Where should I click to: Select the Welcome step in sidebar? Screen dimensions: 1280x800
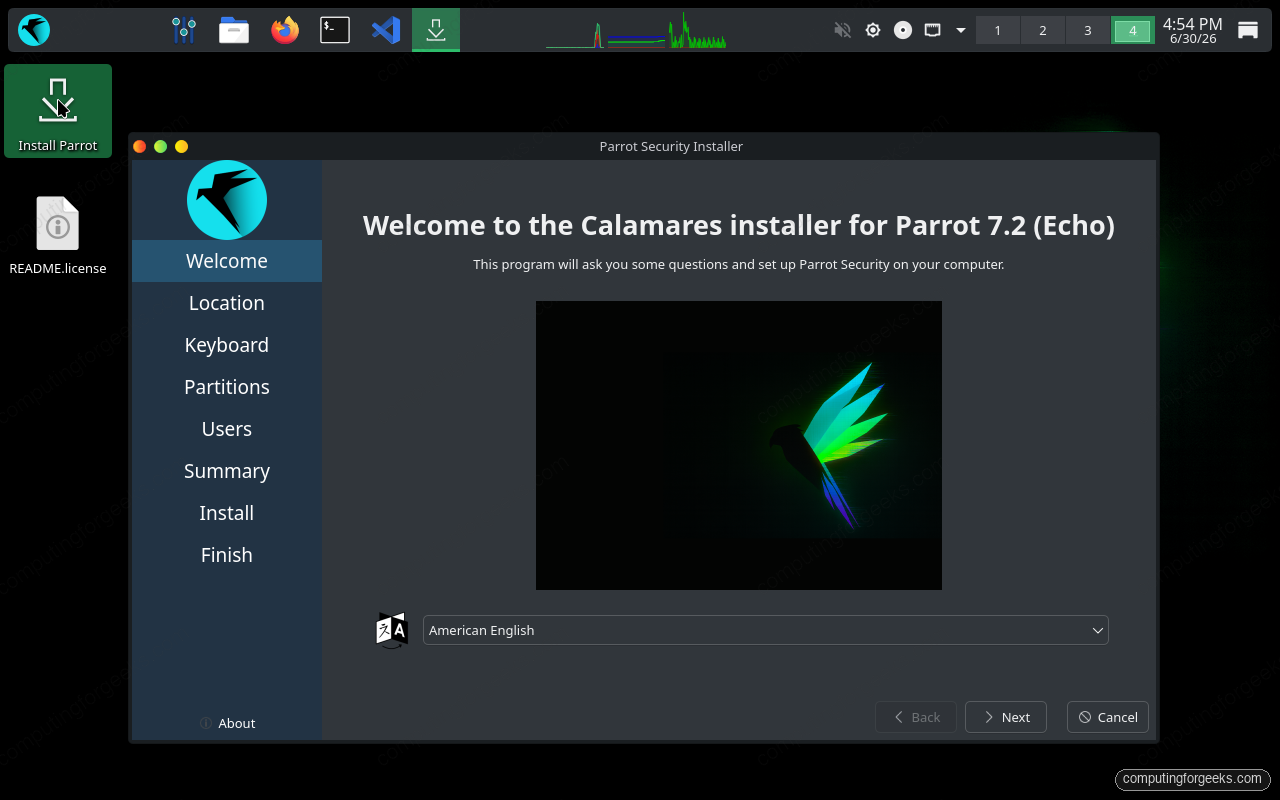point(227,261)
